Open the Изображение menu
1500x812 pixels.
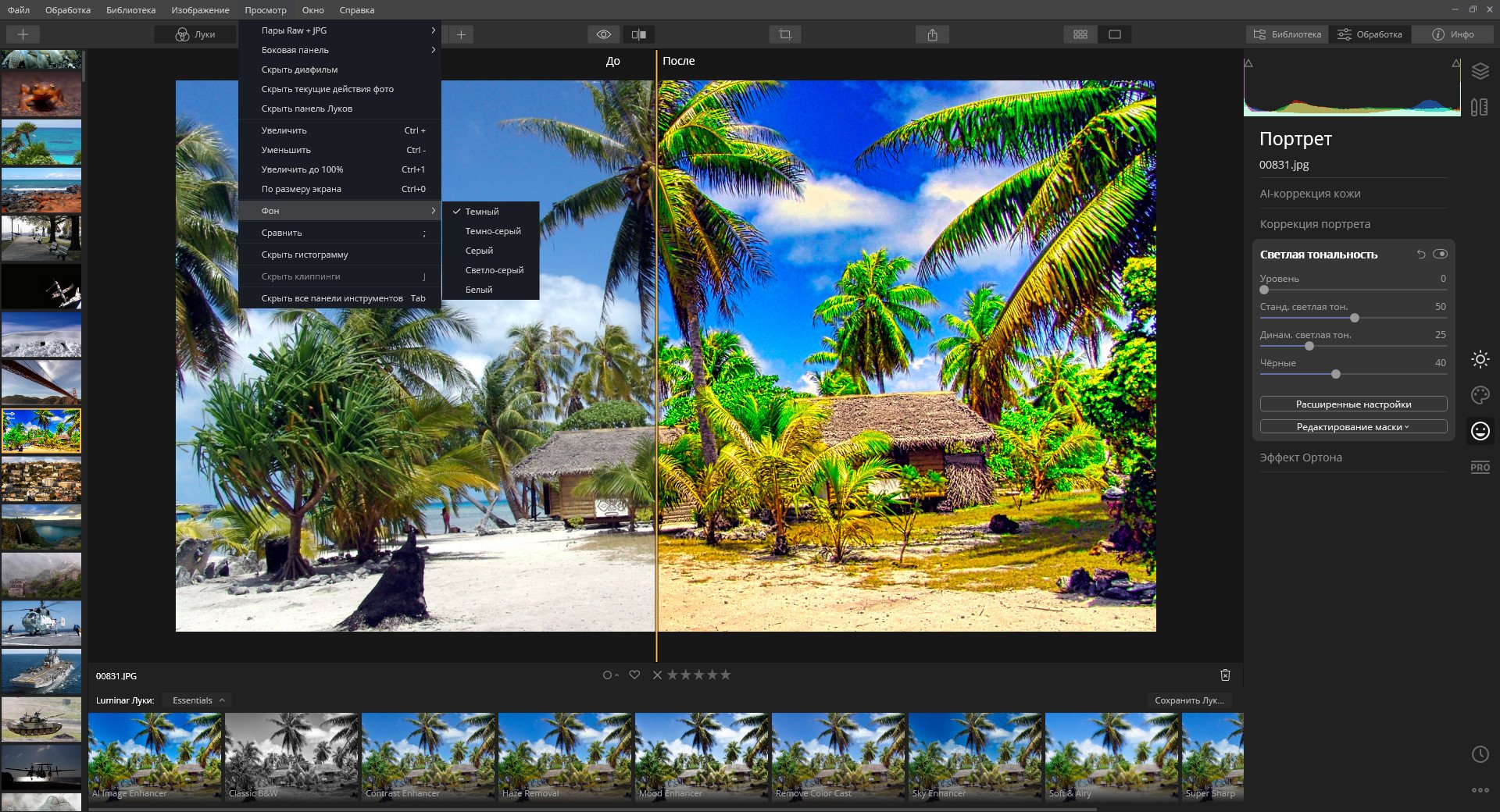(200, 10)
